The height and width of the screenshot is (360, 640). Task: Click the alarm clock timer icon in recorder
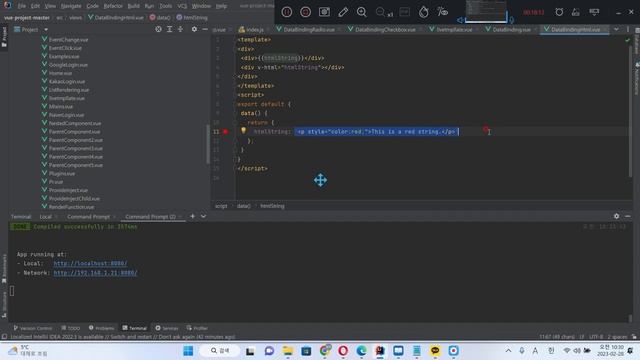coord(559,12)
